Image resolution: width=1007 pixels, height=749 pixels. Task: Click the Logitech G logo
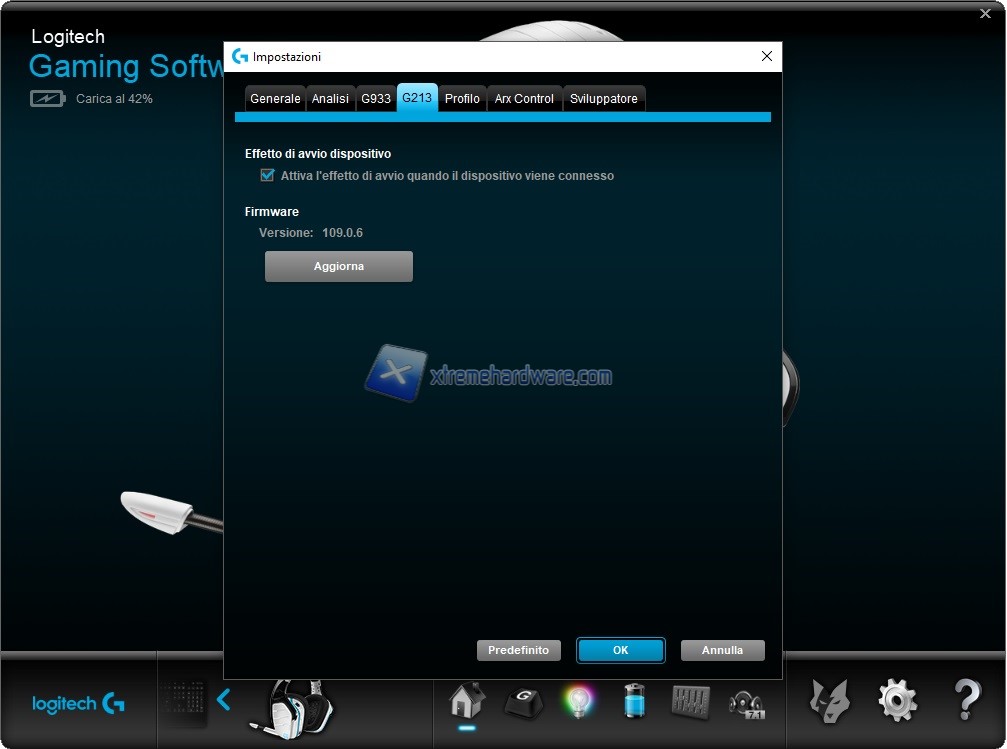[x=78, y=703]
